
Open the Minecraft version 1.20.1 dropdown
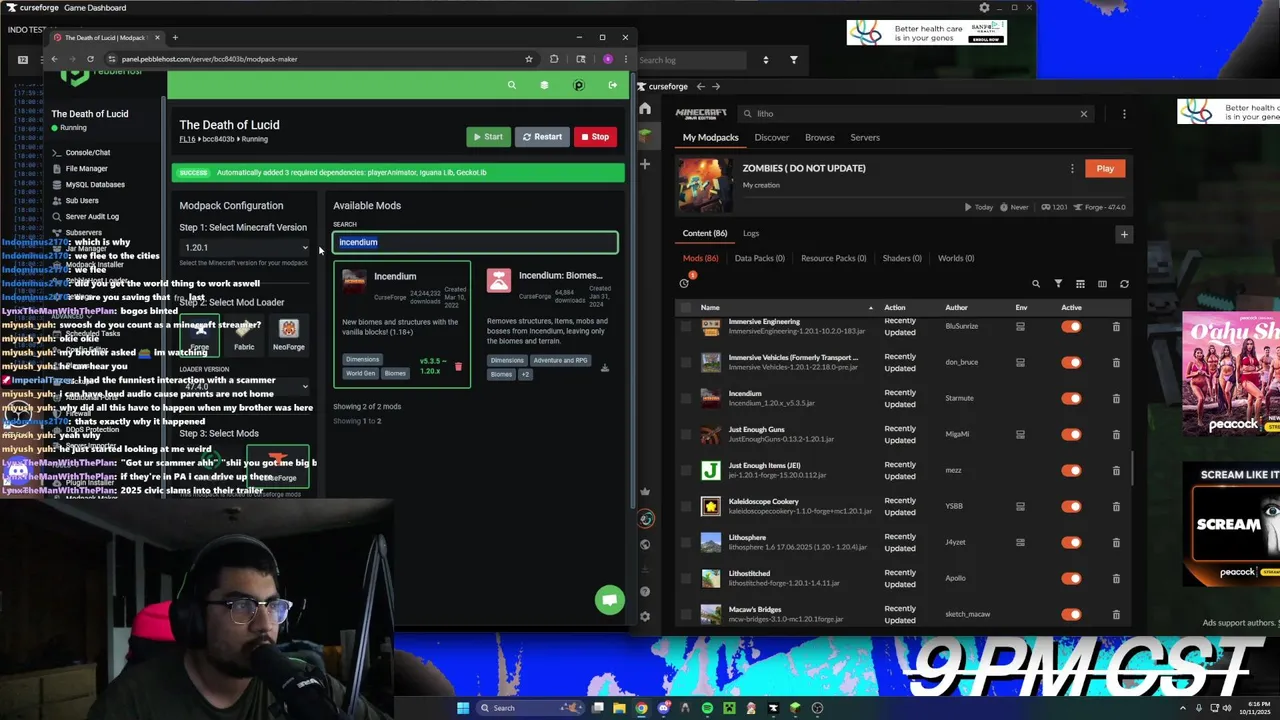pyautogui.click(x=245, y=248)
